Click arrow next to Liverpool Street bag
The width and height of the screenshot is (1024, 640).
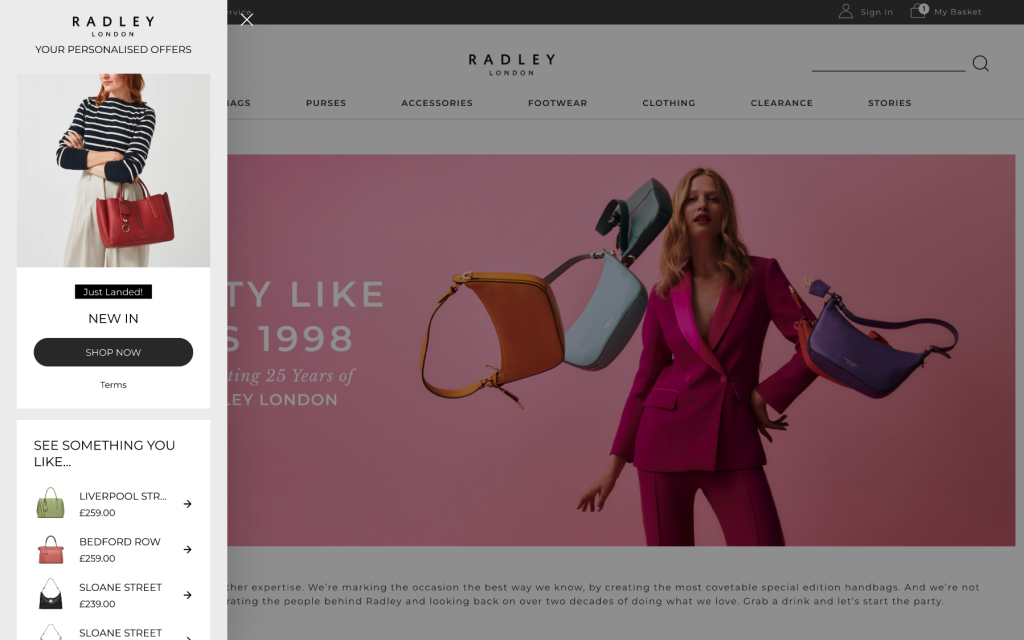(187, 504)
